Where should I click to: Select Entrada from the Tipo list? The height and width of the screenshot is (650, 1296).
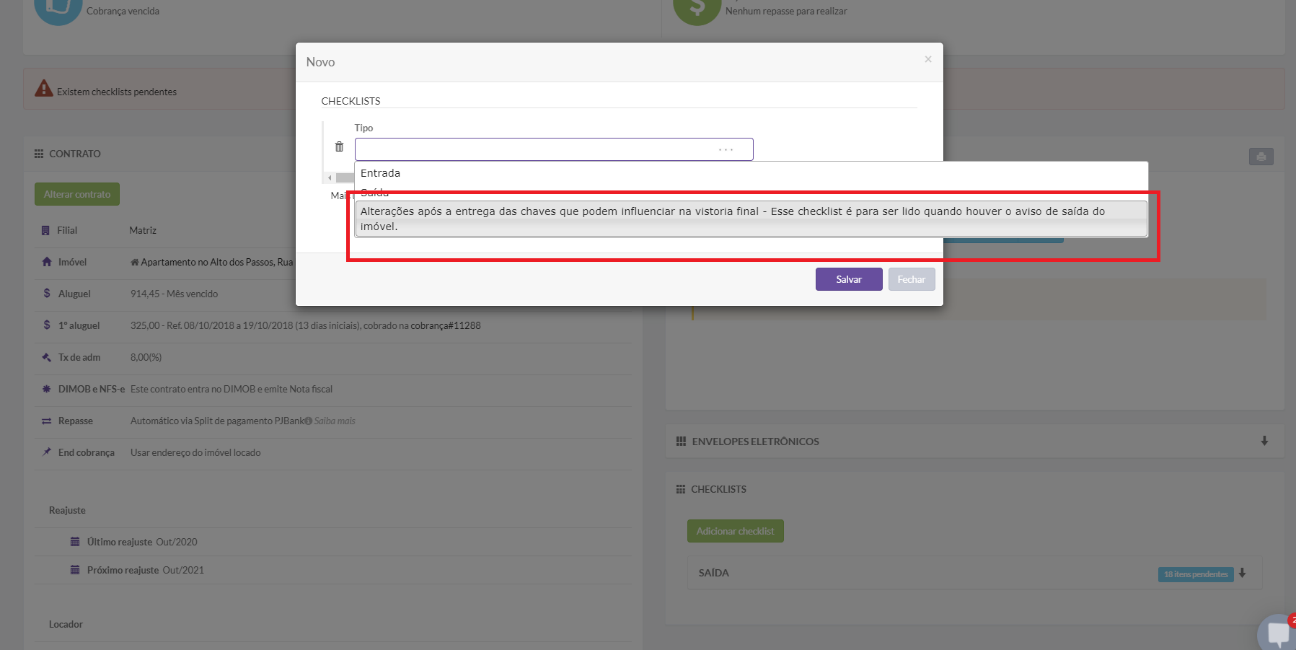click(x=381, y=173)
